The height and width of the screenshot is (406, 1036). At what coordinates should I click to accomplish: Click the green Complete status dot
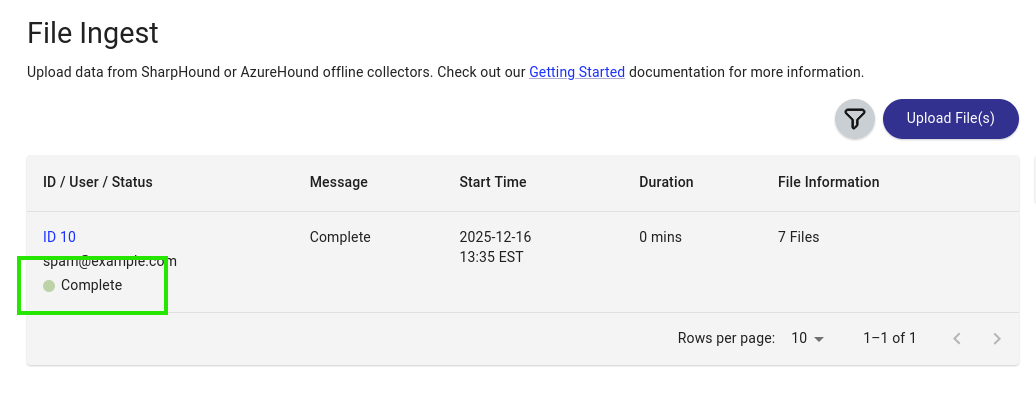(49, 286)
